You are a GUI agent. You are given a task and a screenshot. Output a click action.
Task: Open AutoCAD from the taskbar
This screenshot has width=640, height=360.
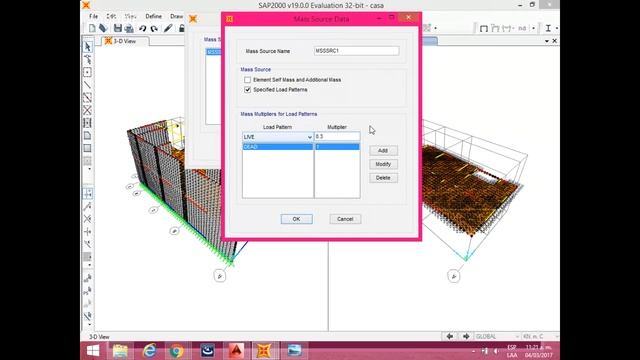(236, 351)
